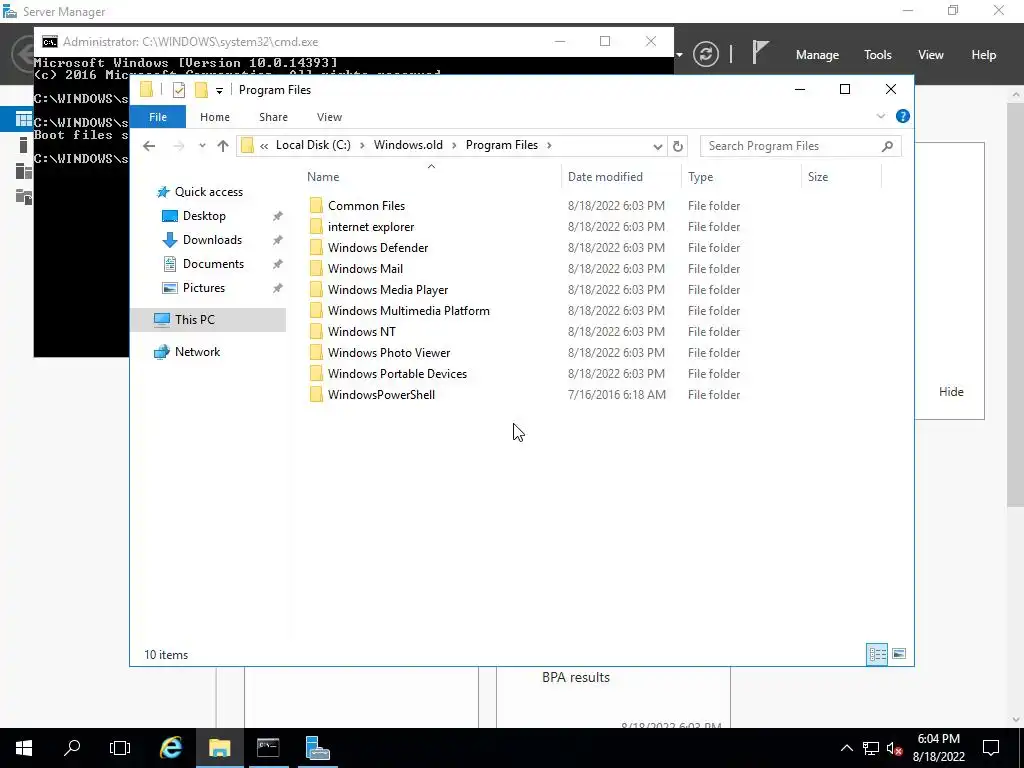
Task: Click the New folder quick access toolbar icon
Action: click(x=201, y=90)
